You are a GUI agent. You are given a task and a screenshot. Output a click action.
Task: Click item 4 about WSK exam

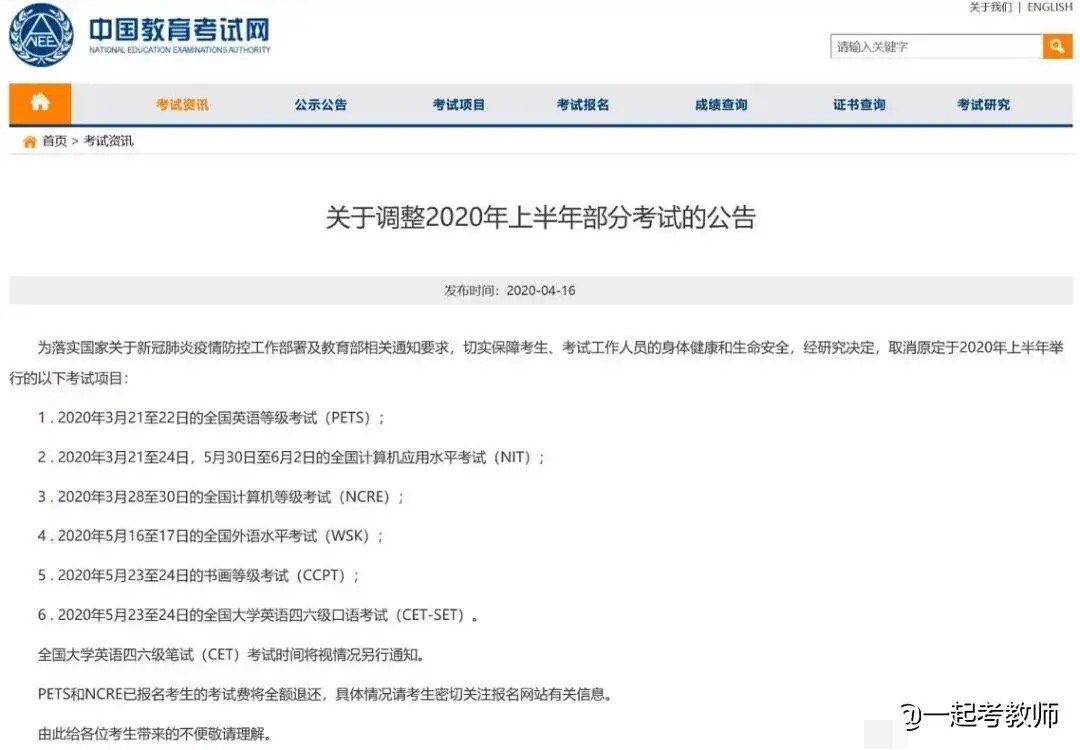[x=211, y=536]
